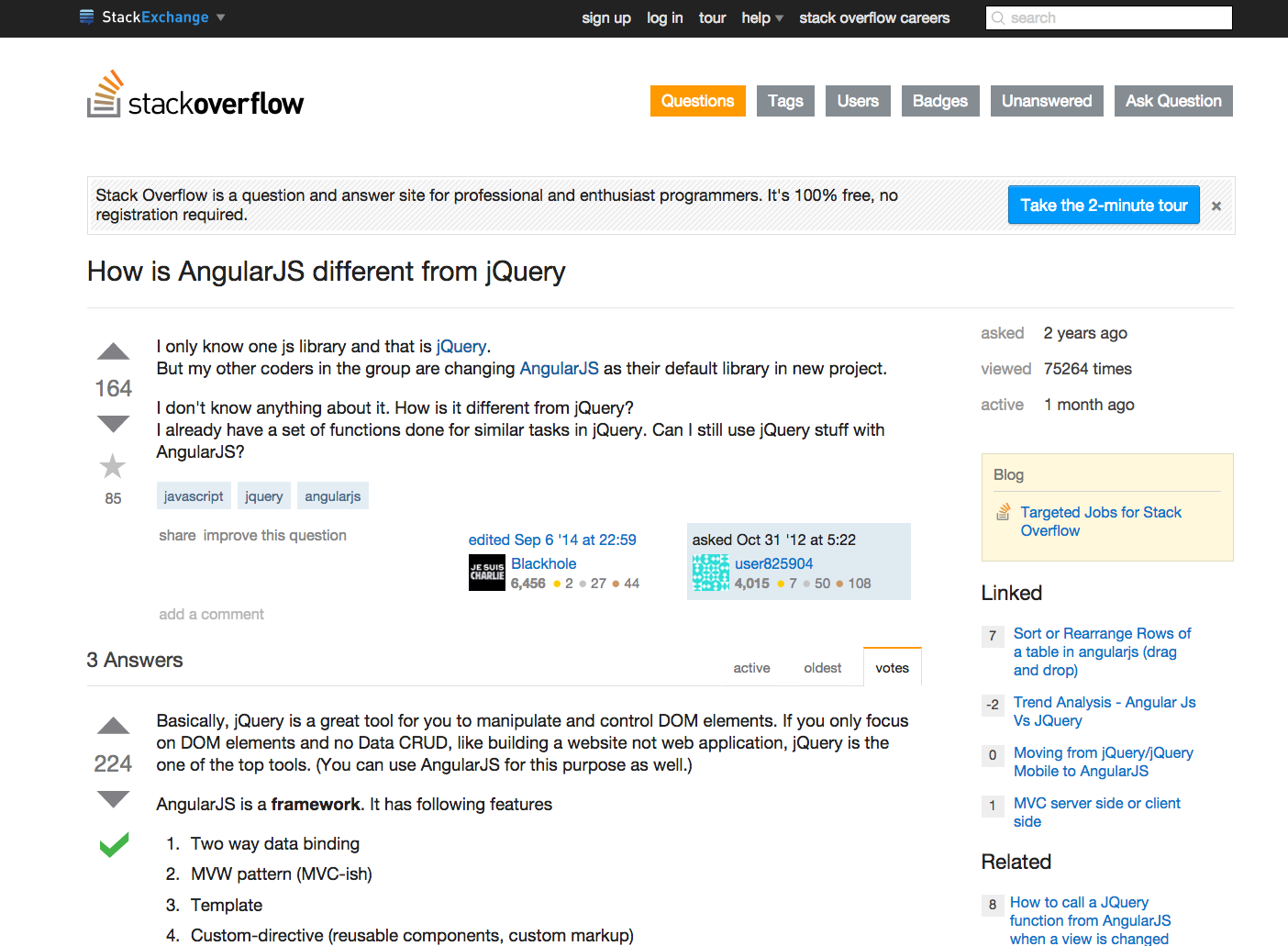Open the StackExchange network logo menu
This screenshot has width=1288, height=946.
[x=144, y=17]
